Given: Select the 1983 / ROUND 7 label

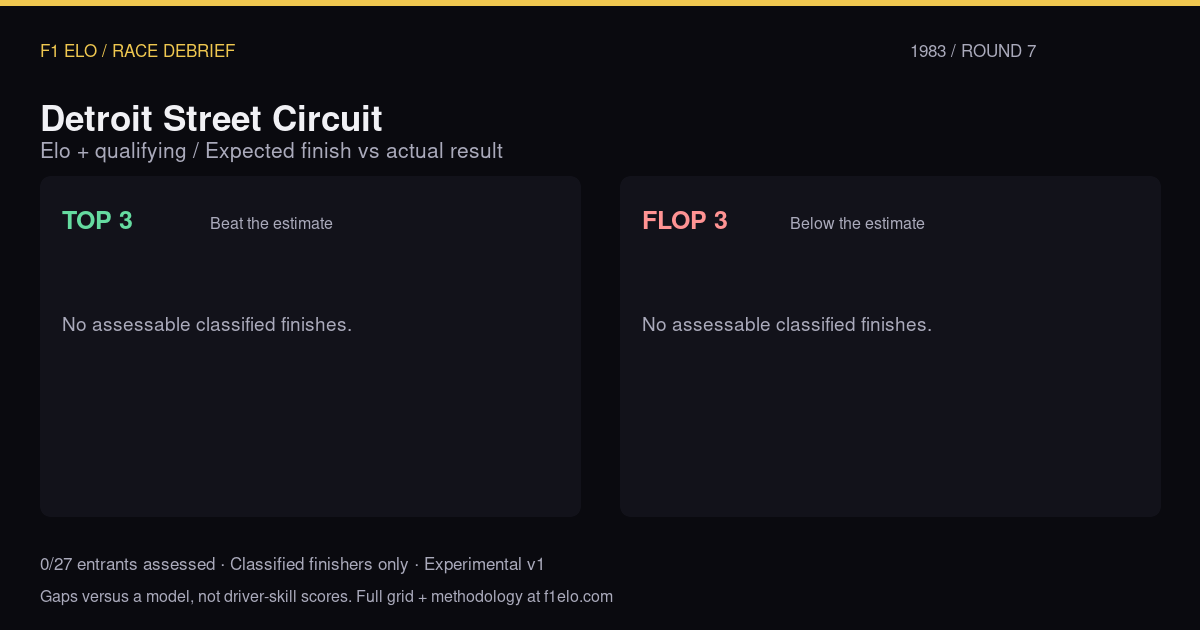Looking at the screenshot, I should (x=973, y=51).
